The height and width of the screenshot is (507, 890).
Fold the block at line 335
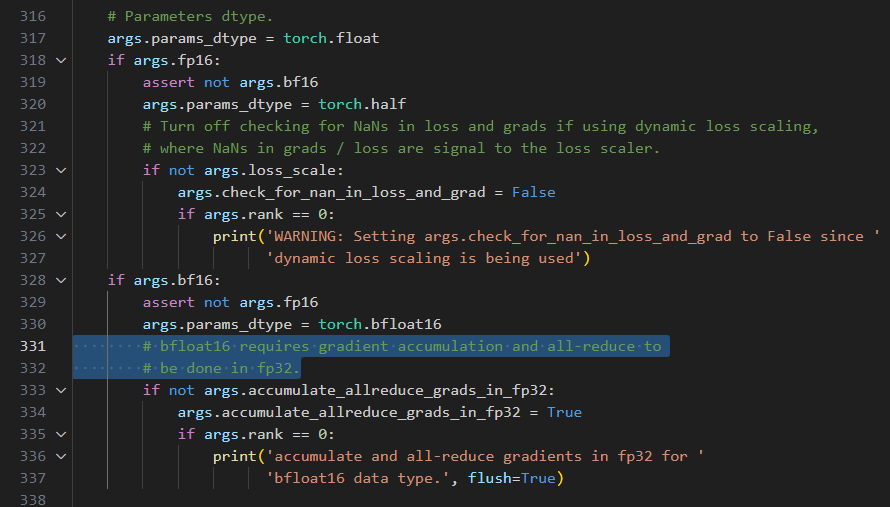(62, 434)
